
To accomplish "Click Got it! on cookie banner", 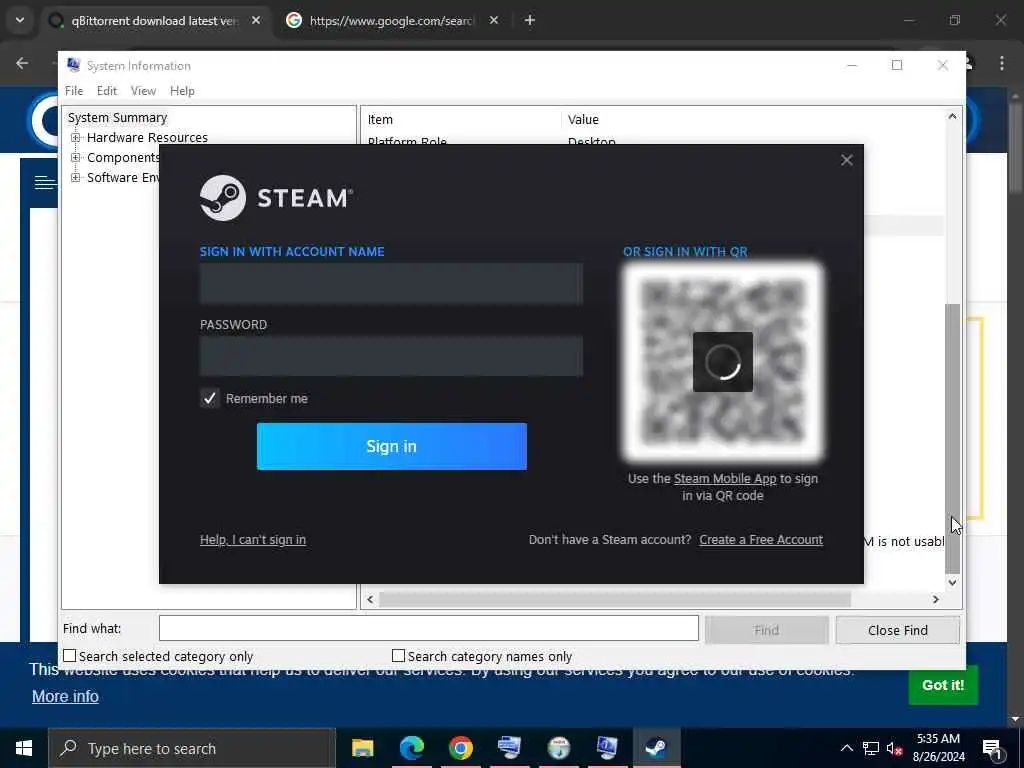I will [943, 685].
